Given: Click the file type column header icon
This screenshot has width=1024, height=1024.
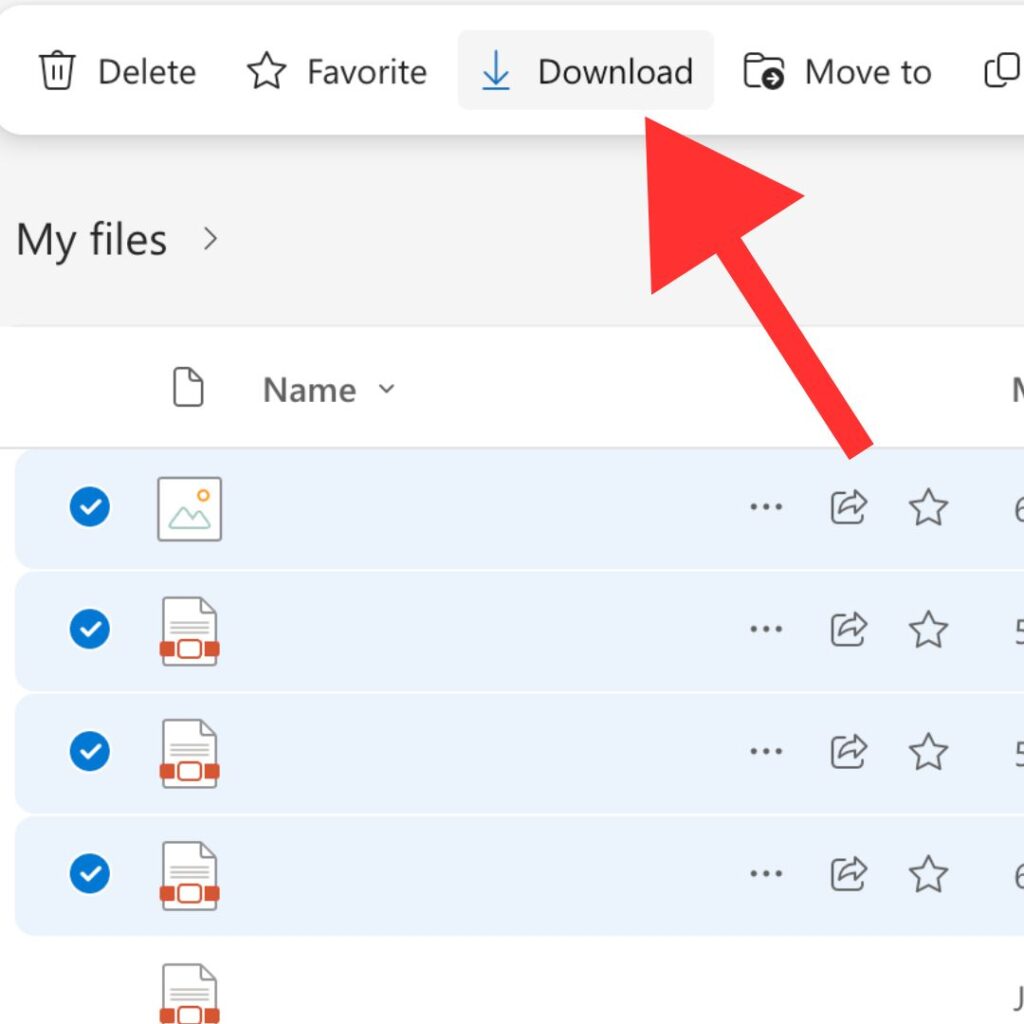Looking at the screenshot, I should 189,388.
